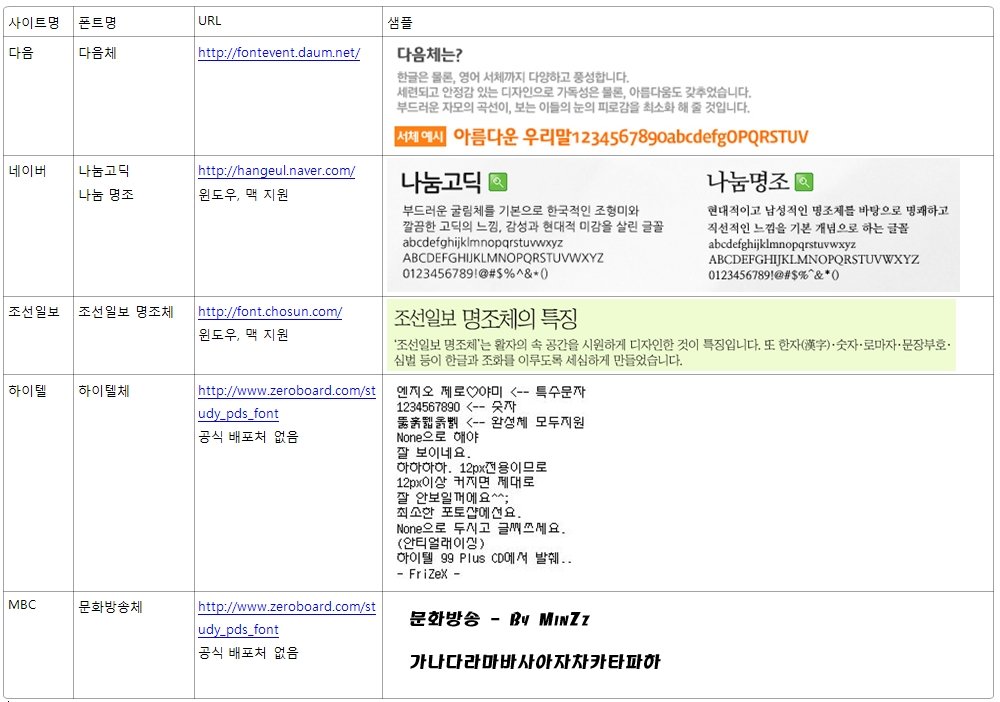Select 나눔고딕 in the 폰트명 column

coord(104,171)
